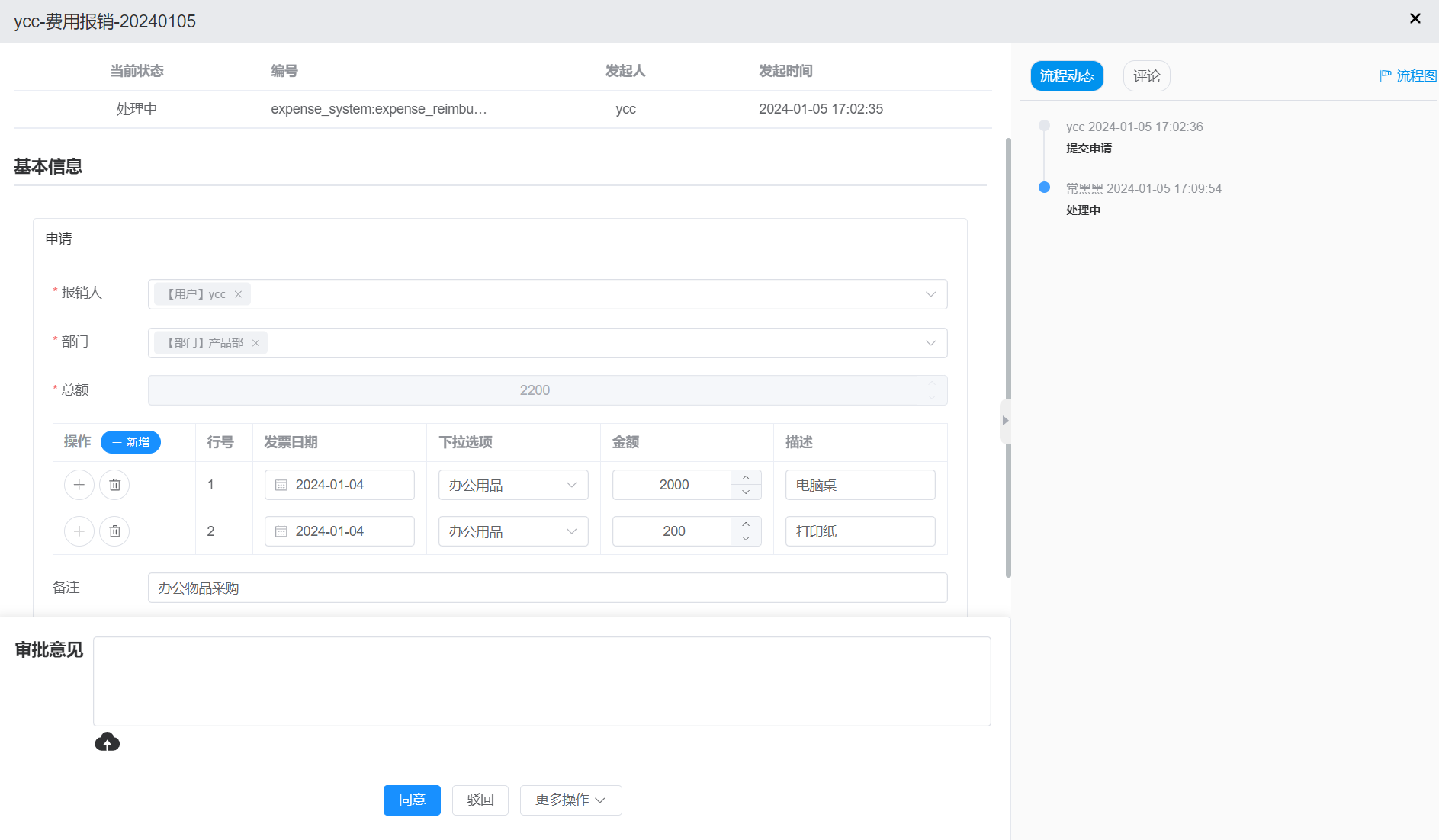Open calendar icon for row 2 invoice date
The width and height of the screenshot is (1439, 840).
tap(281, 531)
